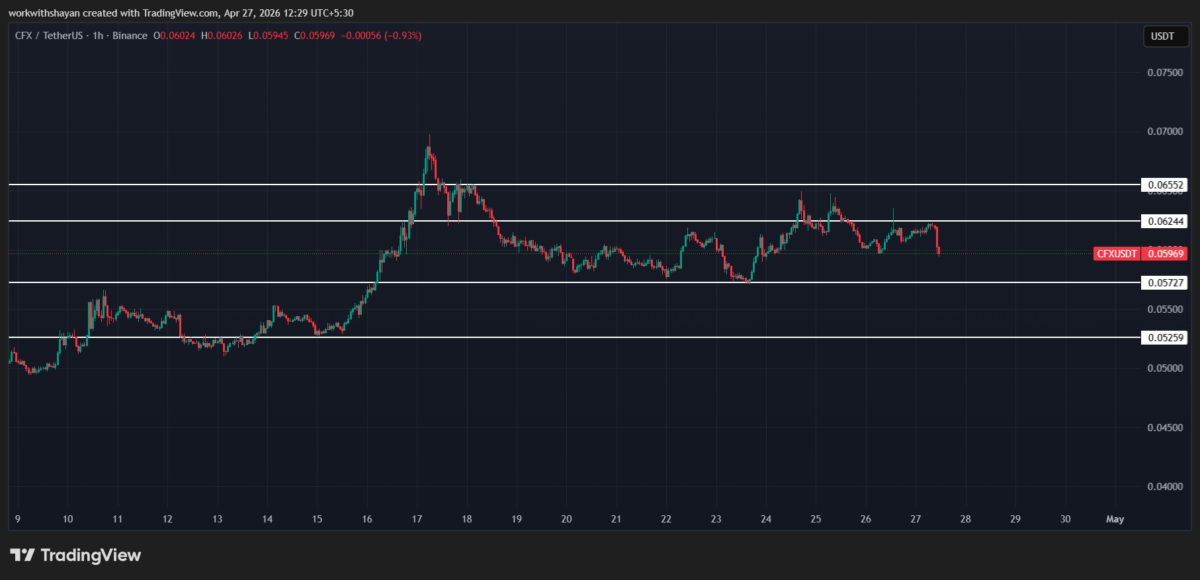Click the May label on time axis
1200x580 pixels.
click(1114, 519)
